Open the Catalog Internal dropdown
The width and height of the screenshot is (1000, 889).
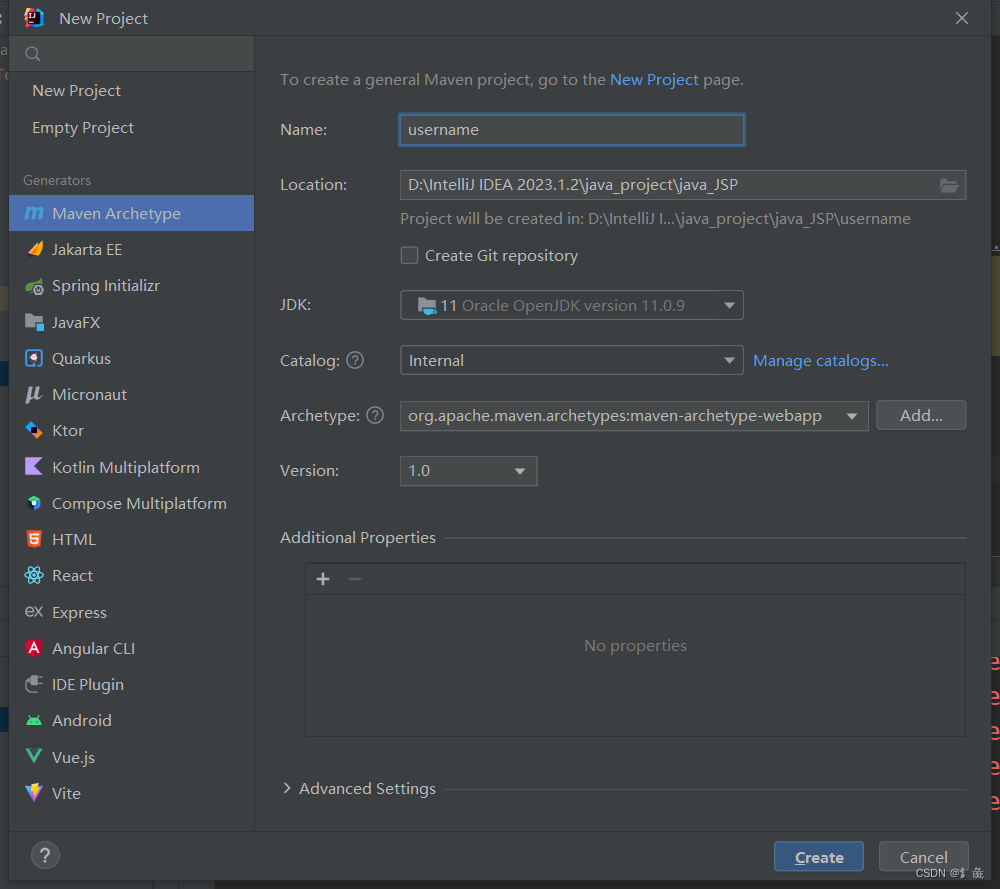coord(571,360)
